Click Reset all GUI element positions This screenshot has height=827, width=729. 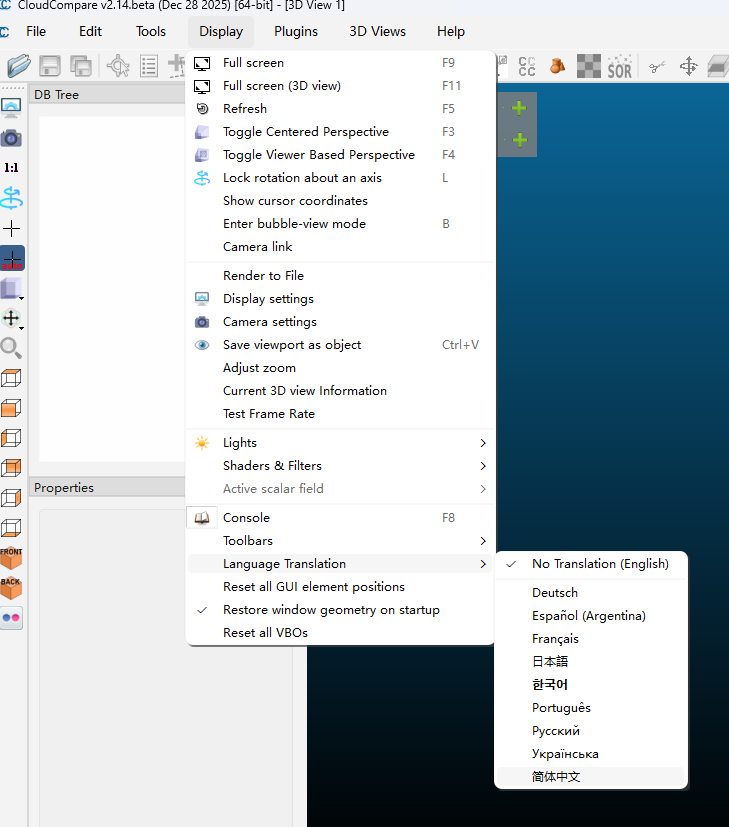pos(340,587)
